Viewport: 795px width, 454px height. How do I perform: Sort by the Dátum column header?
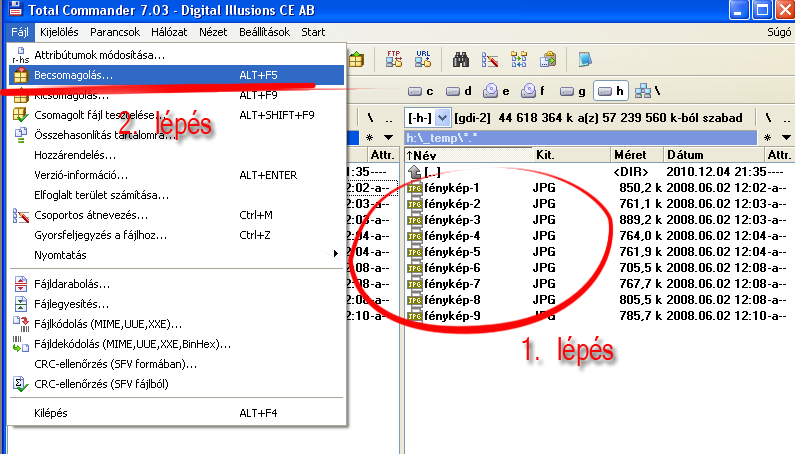714,155
